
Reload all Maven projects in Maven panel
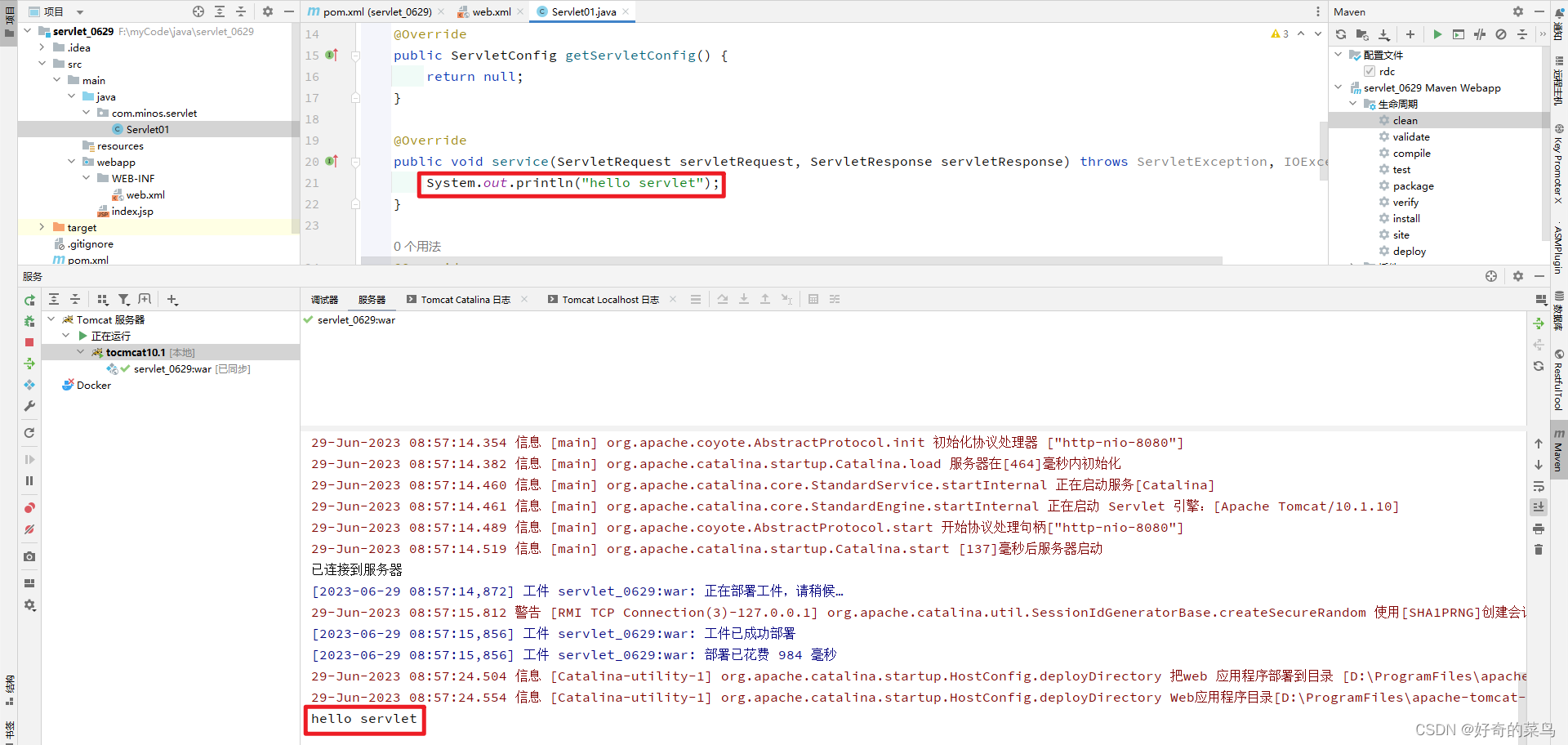tap(1340, 34)
